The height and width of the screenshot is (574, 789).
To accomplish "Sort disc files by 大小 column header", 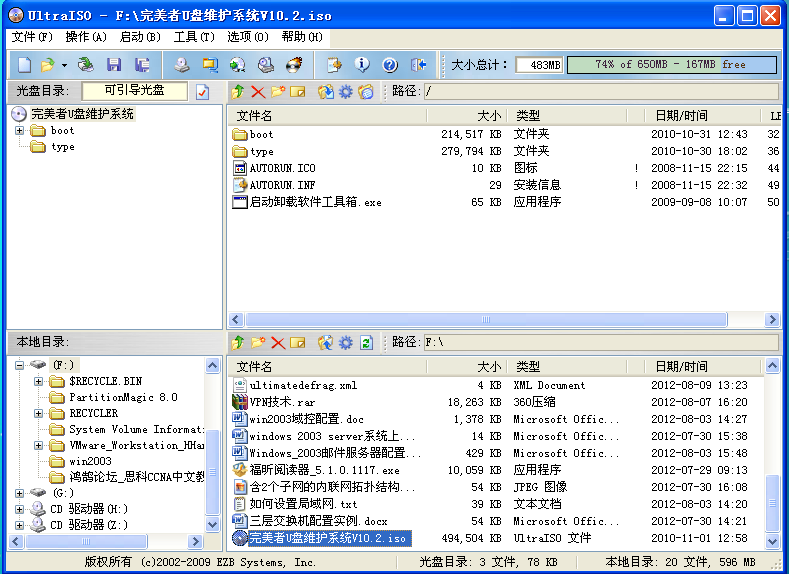I will (x=466, y=116).
